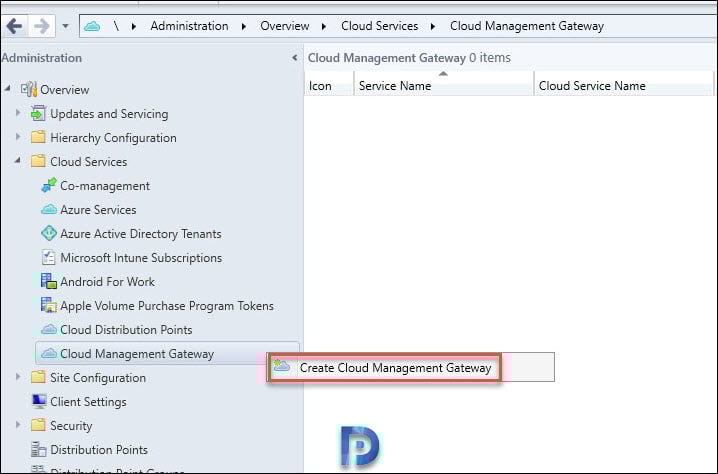The width and height of the screenshot is (718, 474).
Task: Collapse the Overview tree node
Action: [x=7, y=88]
